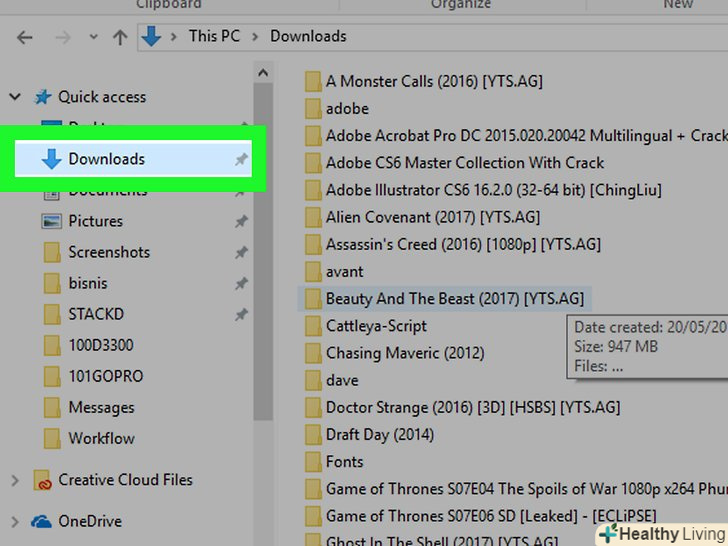Open the recent locations dropdown chevron
This screenshot has height=546, width=728.
93,37
